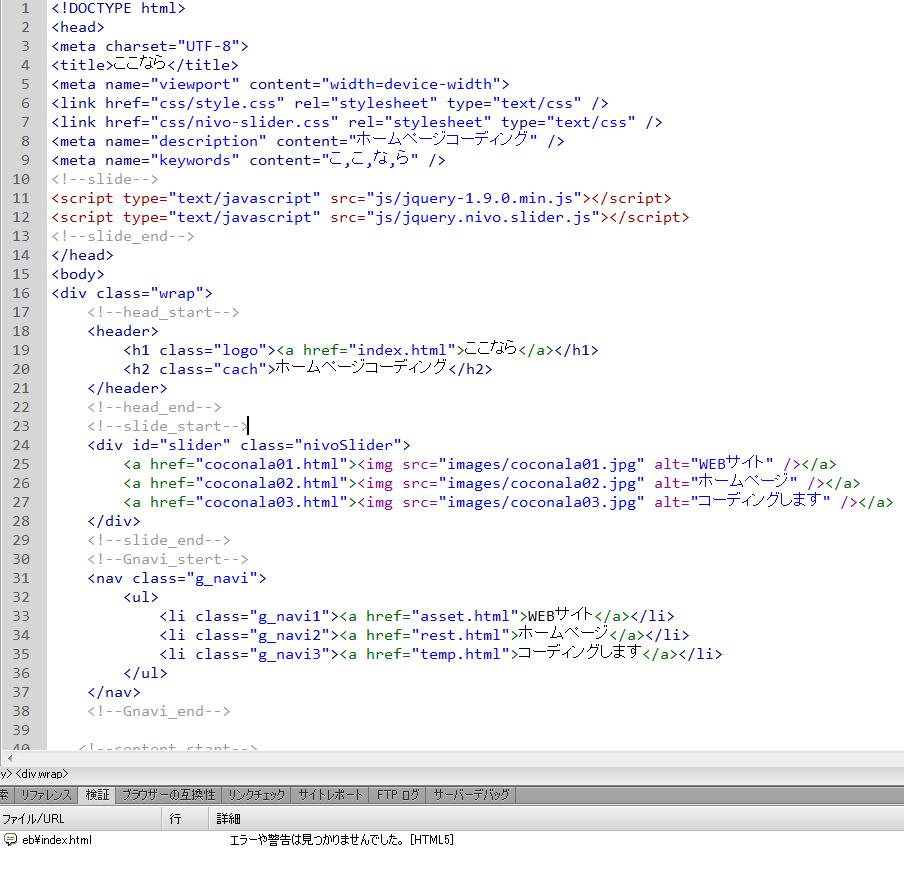Click the <title>ここなら</title> line

click(145, 63)
